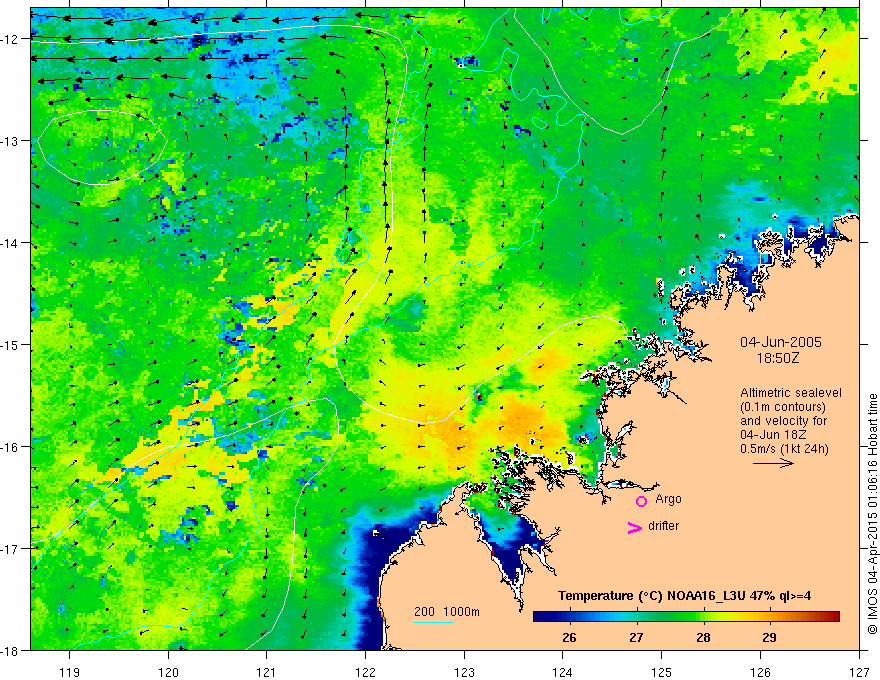This screenshot has width=880, height=680.
Task: Click the longitude axis label 127
Action: pyautogui.click(x=859, y=672)
